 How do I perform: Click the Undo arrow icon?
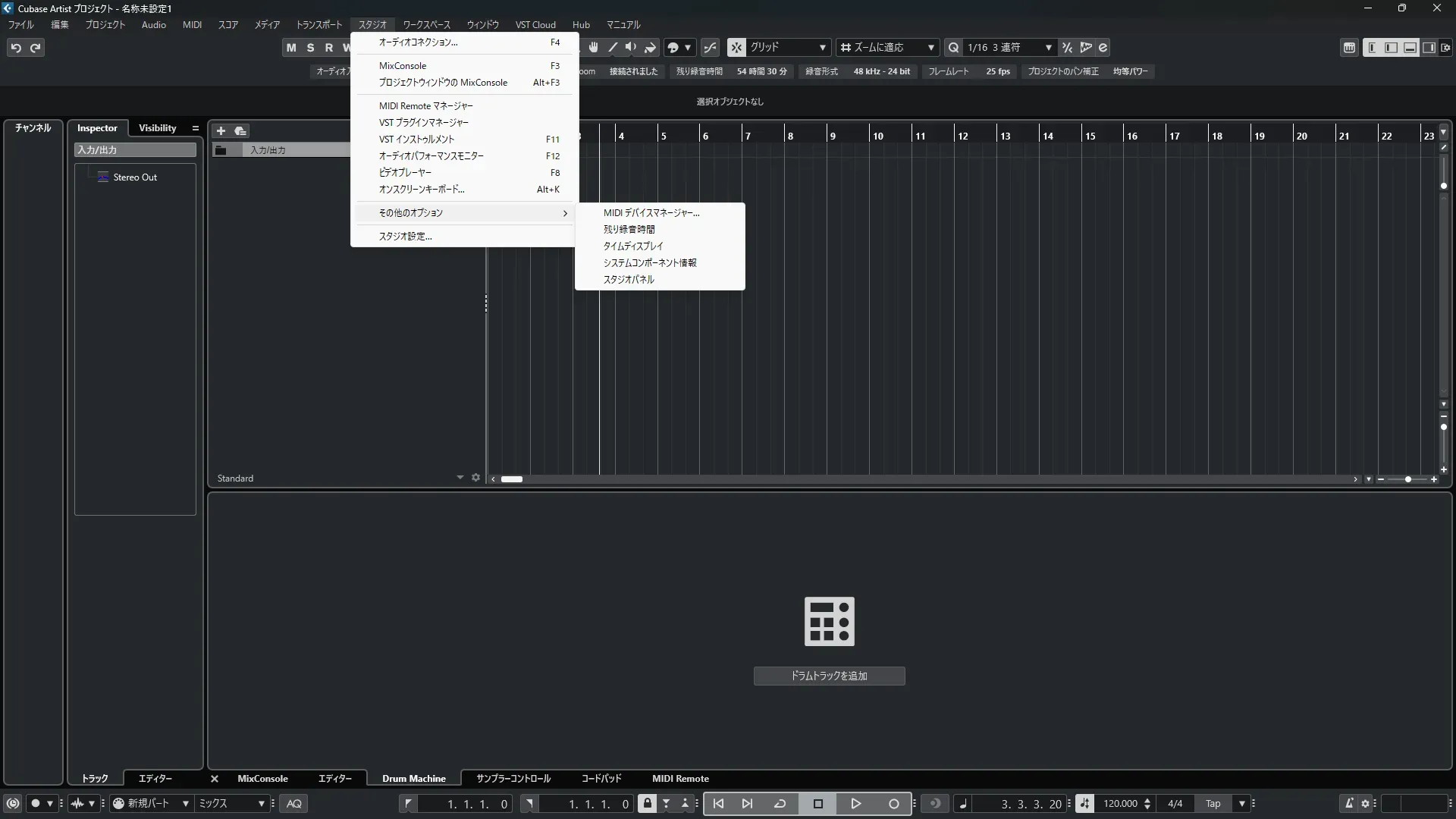point(16,48)
